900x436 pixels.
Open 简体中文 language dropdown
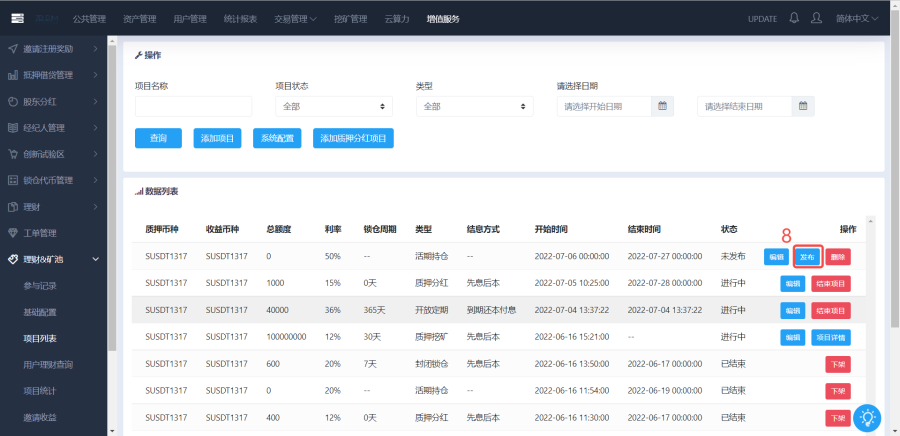click(857, 18)
